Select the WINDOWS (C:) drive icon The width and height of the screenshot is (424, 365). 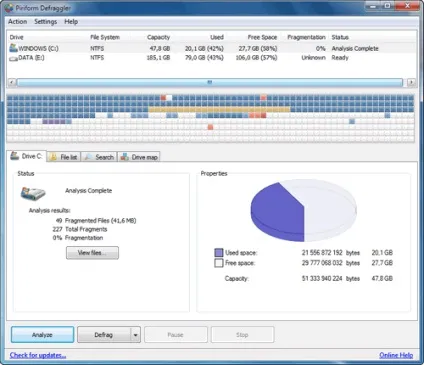point(13,48)
